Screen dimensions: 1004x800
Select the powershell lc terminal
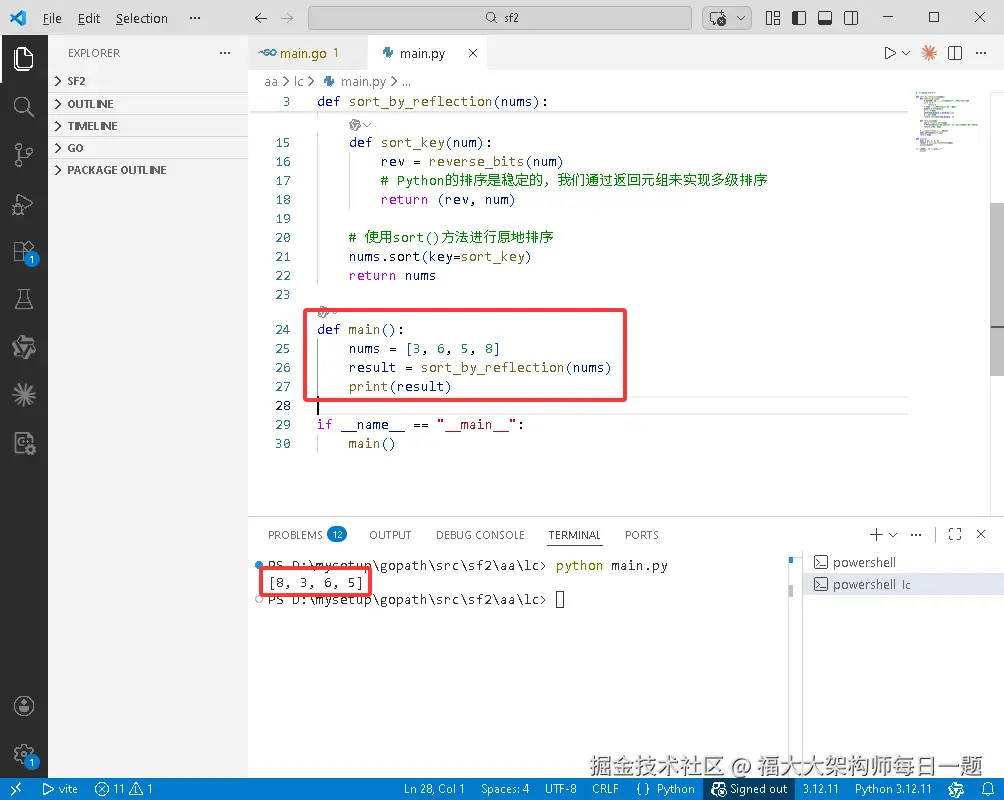tap(903, 584)
